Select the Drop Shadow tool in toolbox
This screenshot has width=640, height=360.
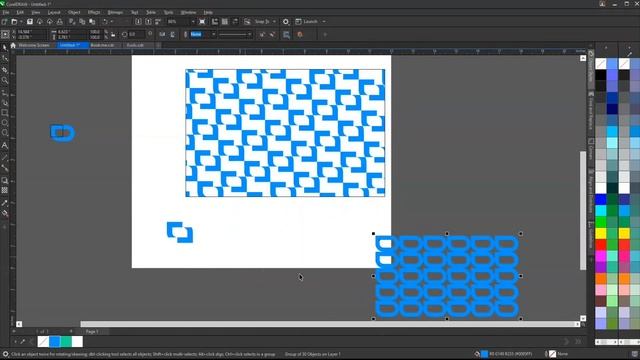coord(4,180)
